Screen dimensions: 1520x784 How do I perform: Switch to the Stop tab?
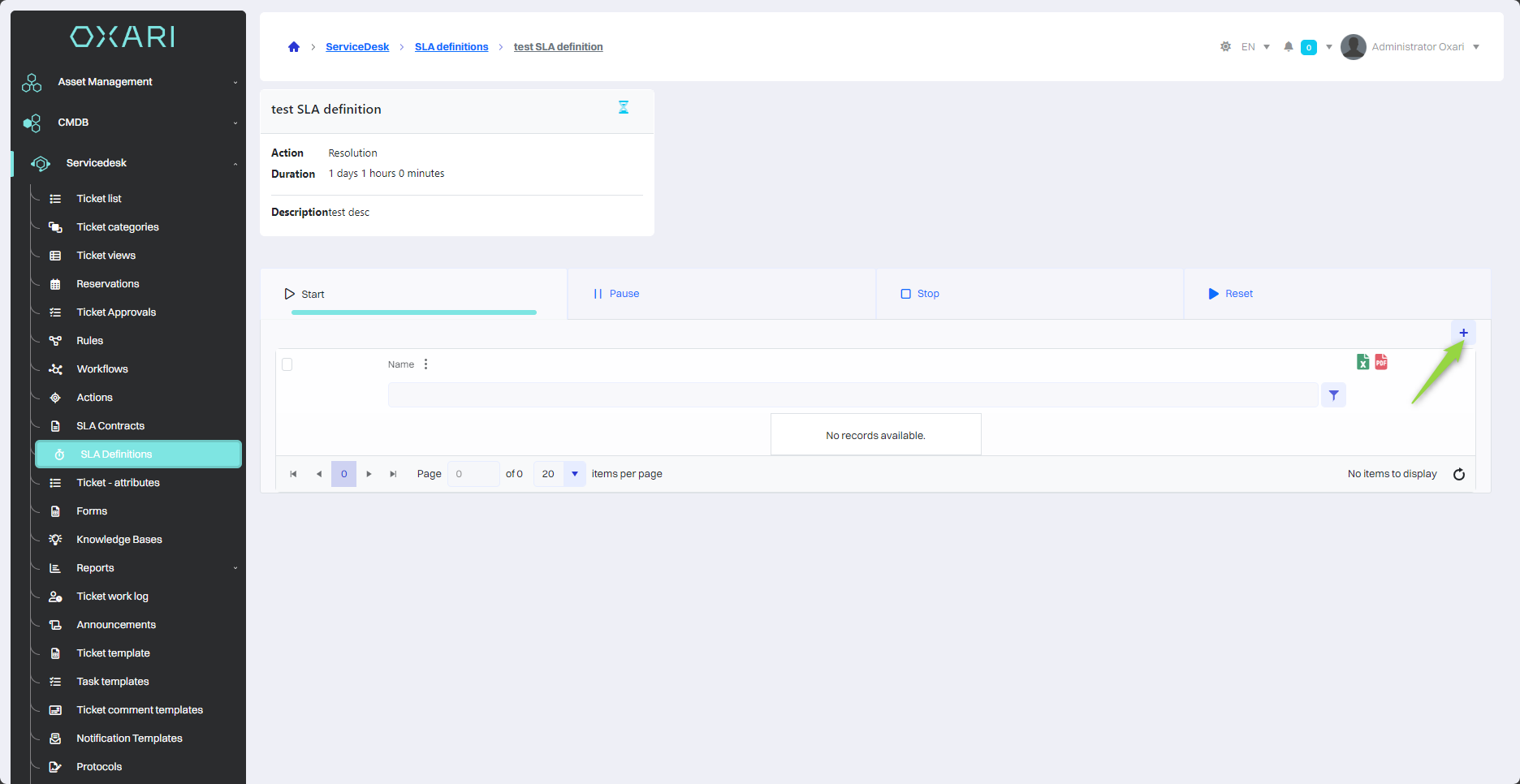click(920, 294)
